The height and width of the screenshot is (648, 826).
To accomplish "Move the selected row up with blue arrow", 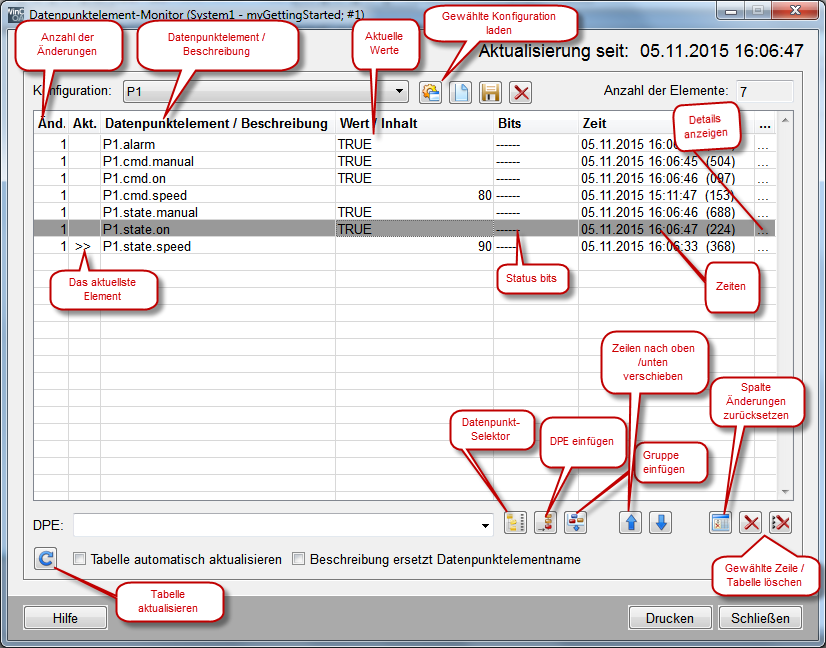I will point(631,523).
